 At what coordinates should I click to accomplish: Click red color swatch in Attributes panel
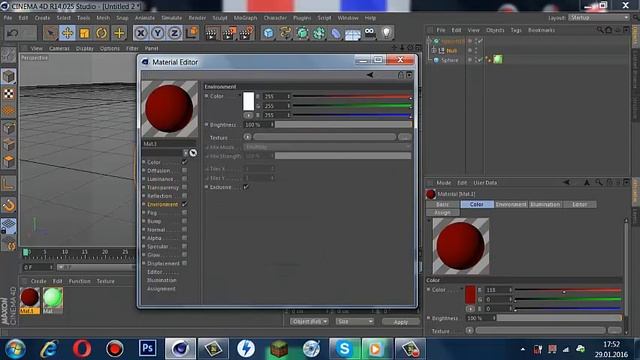(x=470, y=295)
